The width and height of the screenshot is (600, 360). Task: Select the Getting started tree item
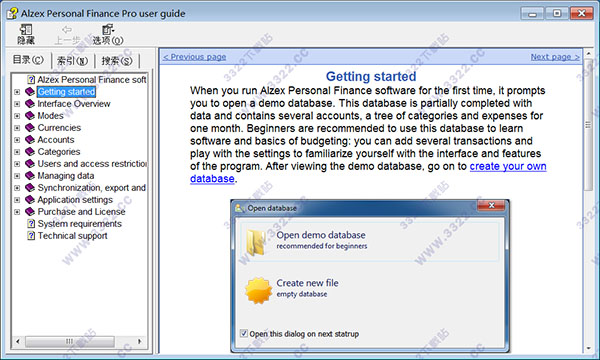(x=66, y=92)
